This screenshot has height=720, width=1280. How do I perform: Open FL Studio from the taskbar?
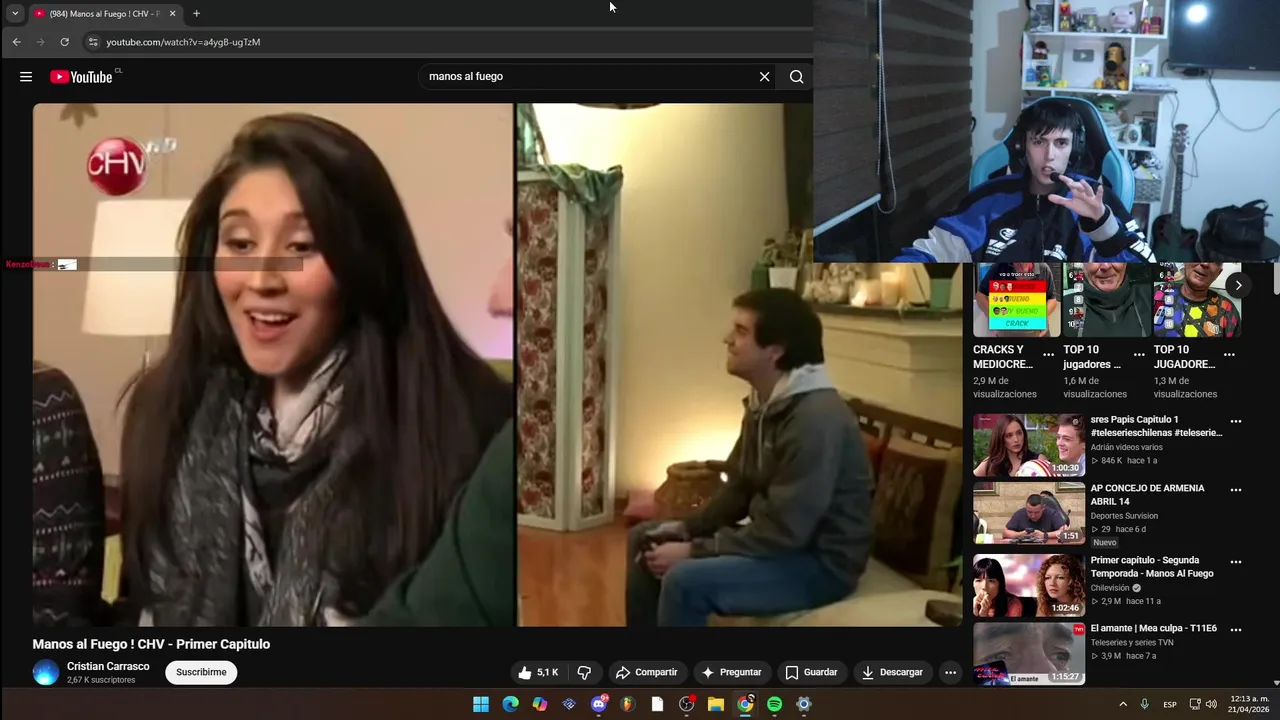[x=628, y=704]
